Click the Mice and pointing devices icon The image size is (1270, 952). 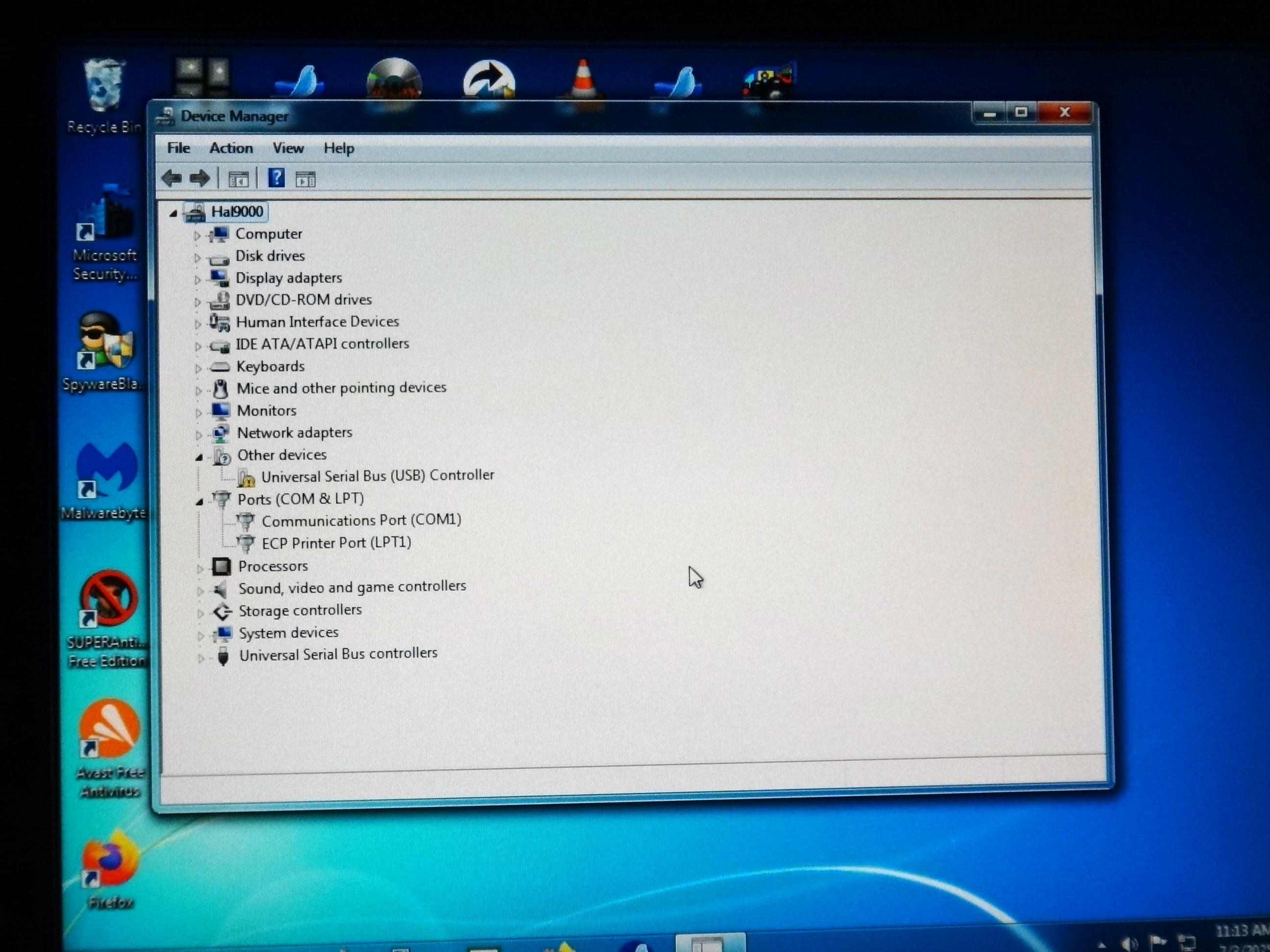pyautogui.click(x=220, y=388)
